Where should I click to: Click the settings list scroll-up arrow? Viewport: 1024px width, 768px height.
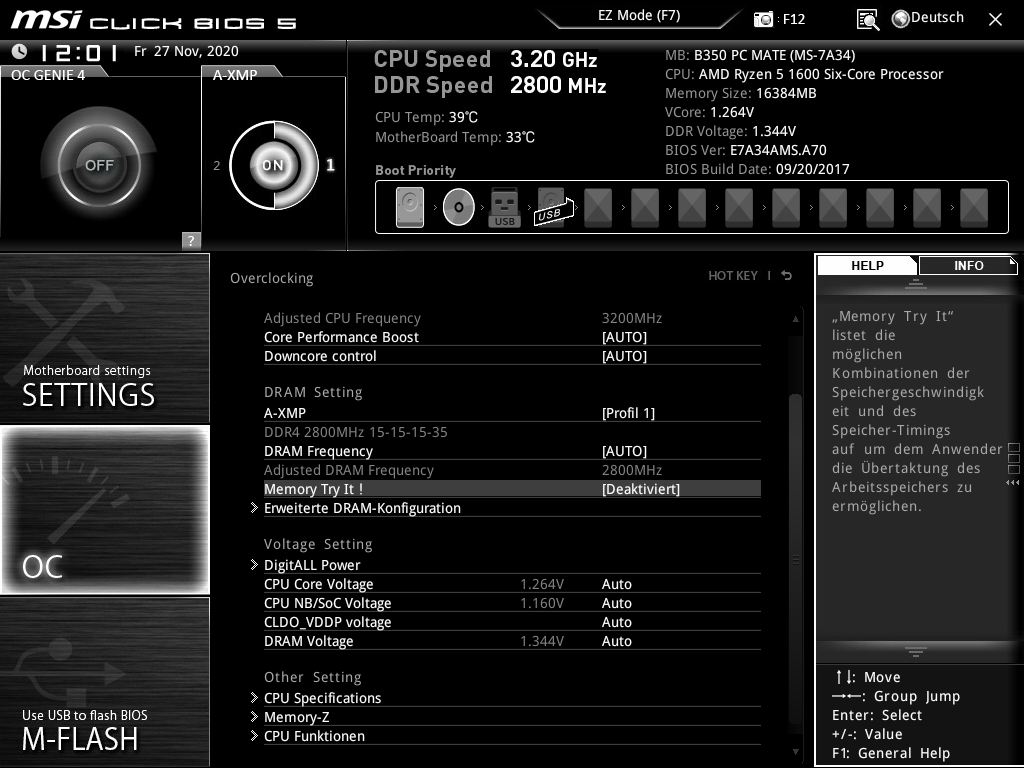point(795,319)
